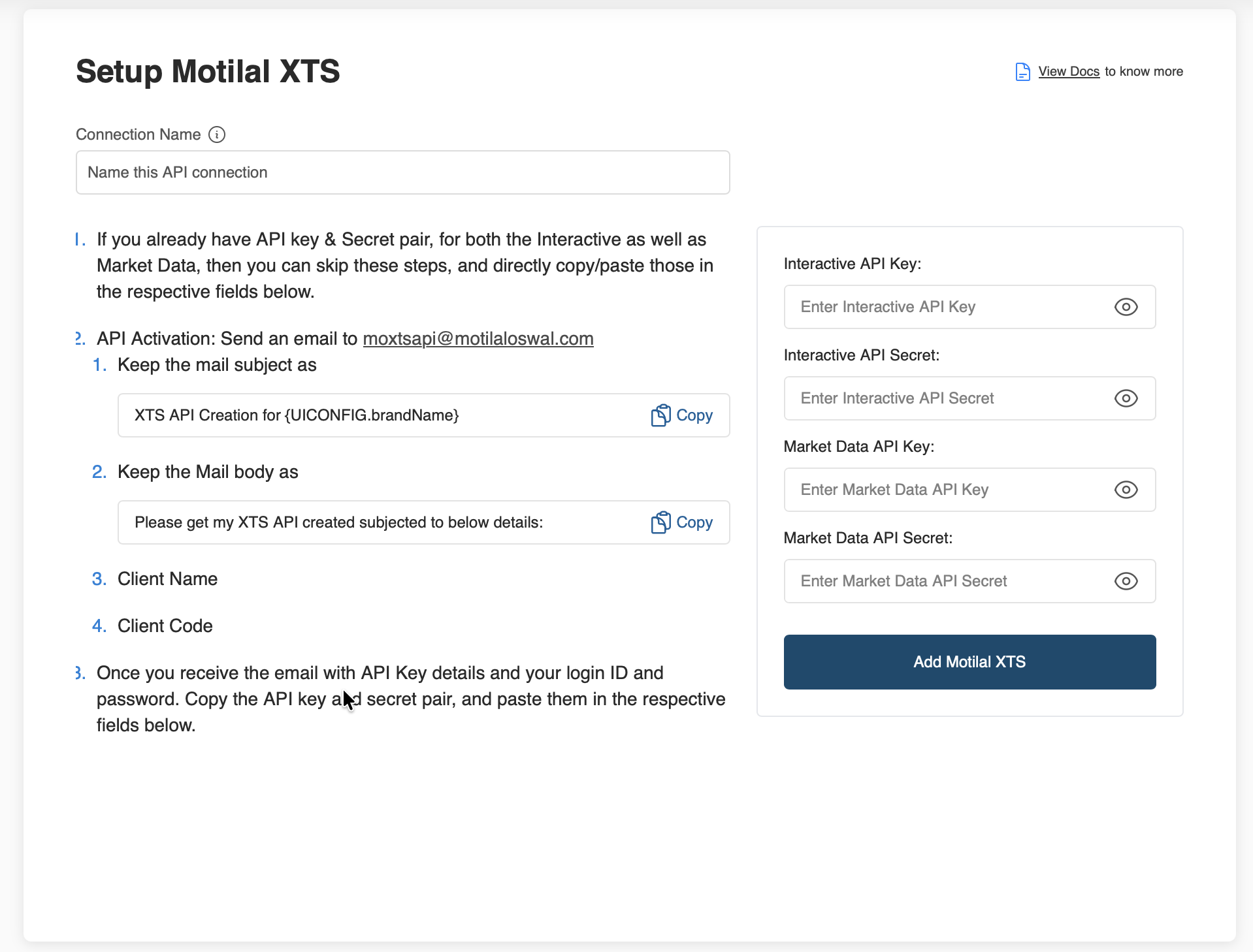
Task: Unhide the Market Data API Secret field
Action: coord(1126,581)
